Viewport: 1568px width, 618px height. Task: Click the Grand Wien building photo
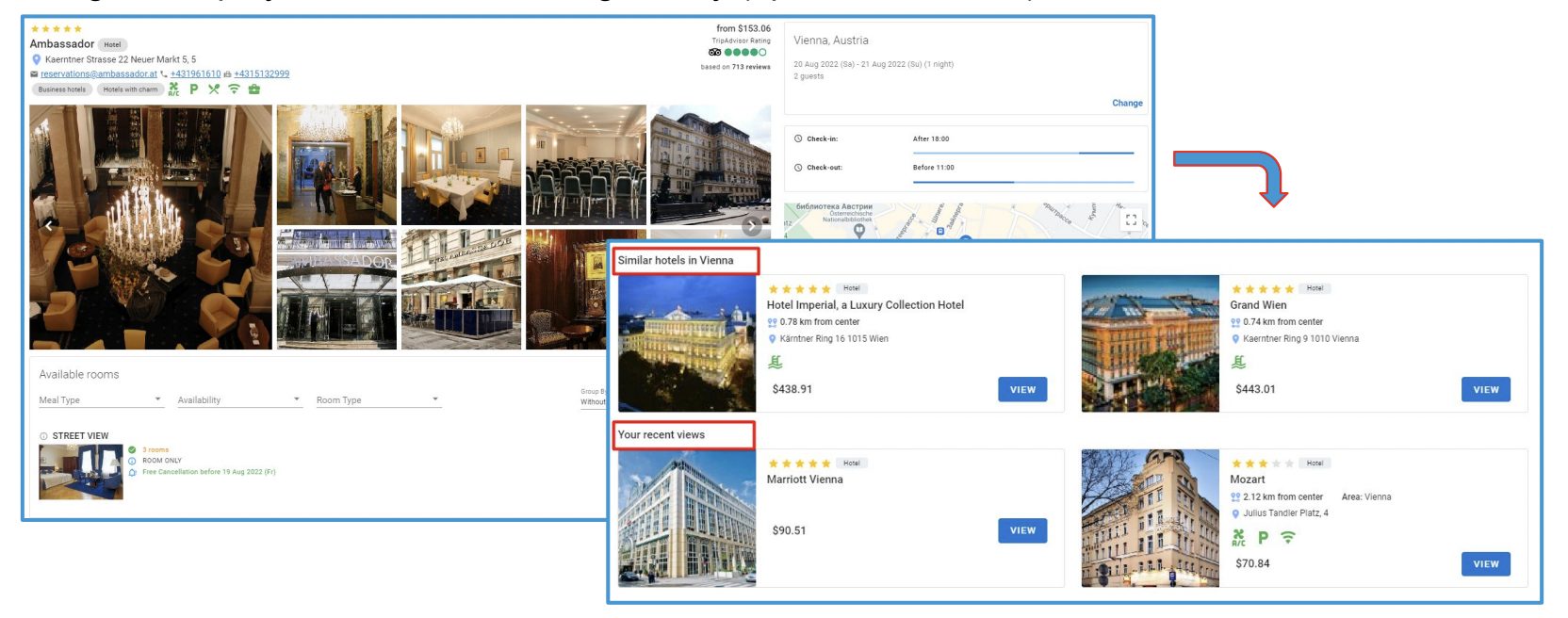1151,343
